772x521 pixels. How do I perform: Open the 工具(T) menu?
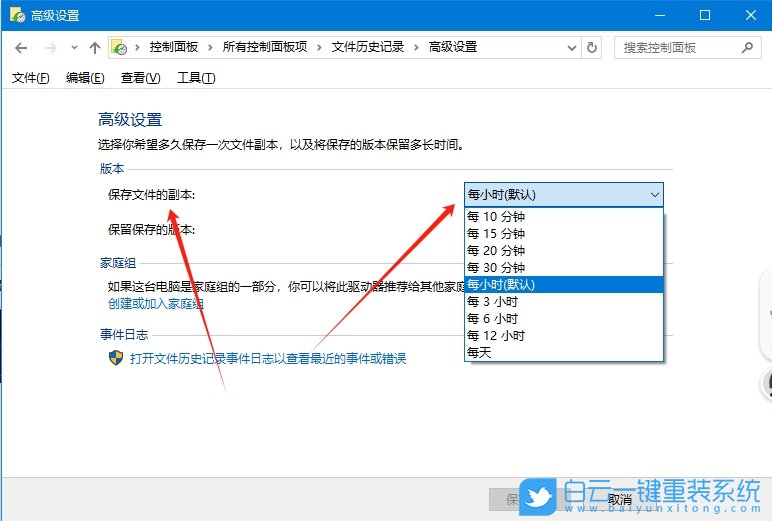coord(196,78)
